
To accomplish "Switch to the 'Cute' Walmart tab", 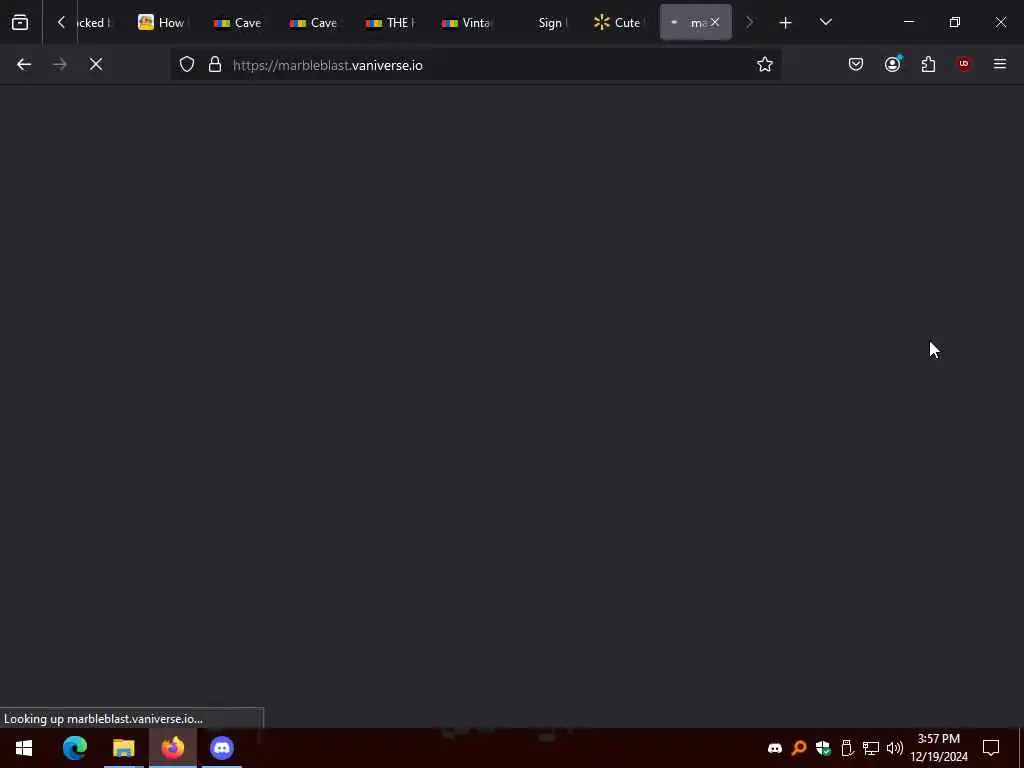I will click(617, 23).
